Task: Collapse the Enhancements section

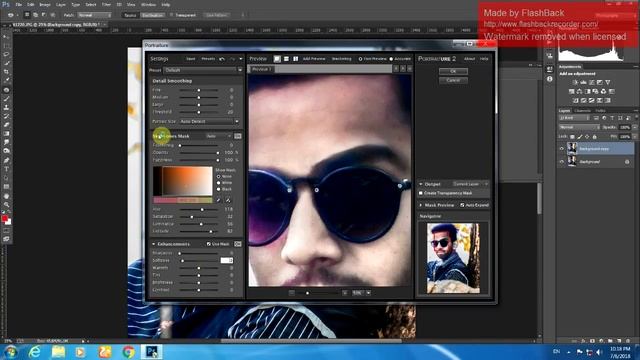Action: pos(154,244)
